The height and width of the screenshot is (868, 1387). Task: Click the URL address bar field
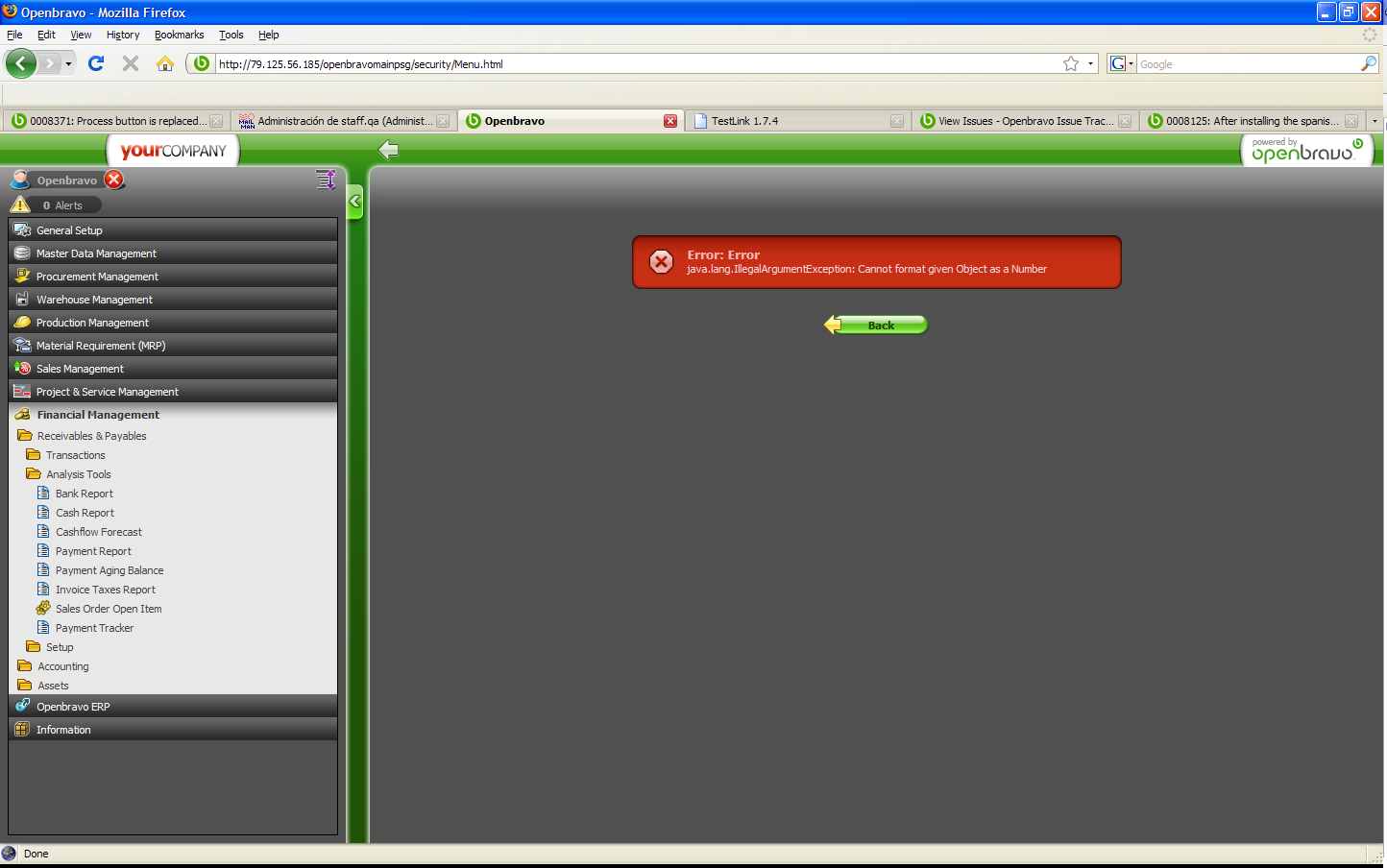coord(637,64)
